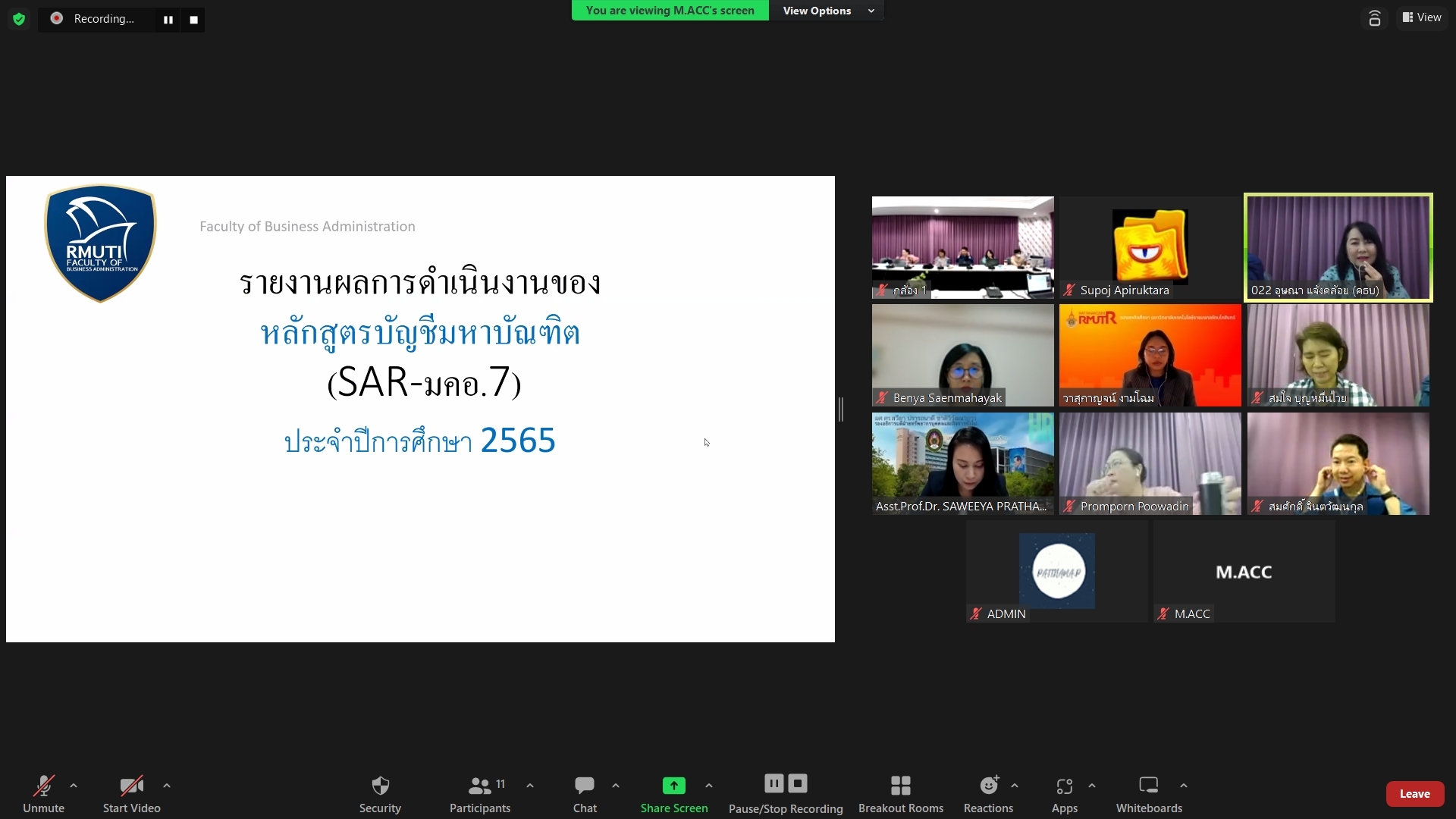Stop recording from the bottom toolbar

(798, 783)
